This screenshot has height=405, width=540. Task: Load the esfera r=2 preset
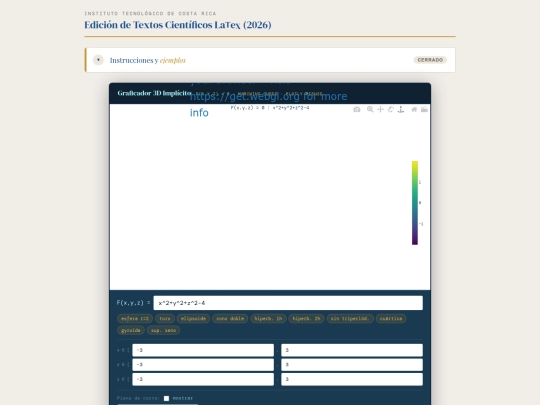tap(135, 319)
